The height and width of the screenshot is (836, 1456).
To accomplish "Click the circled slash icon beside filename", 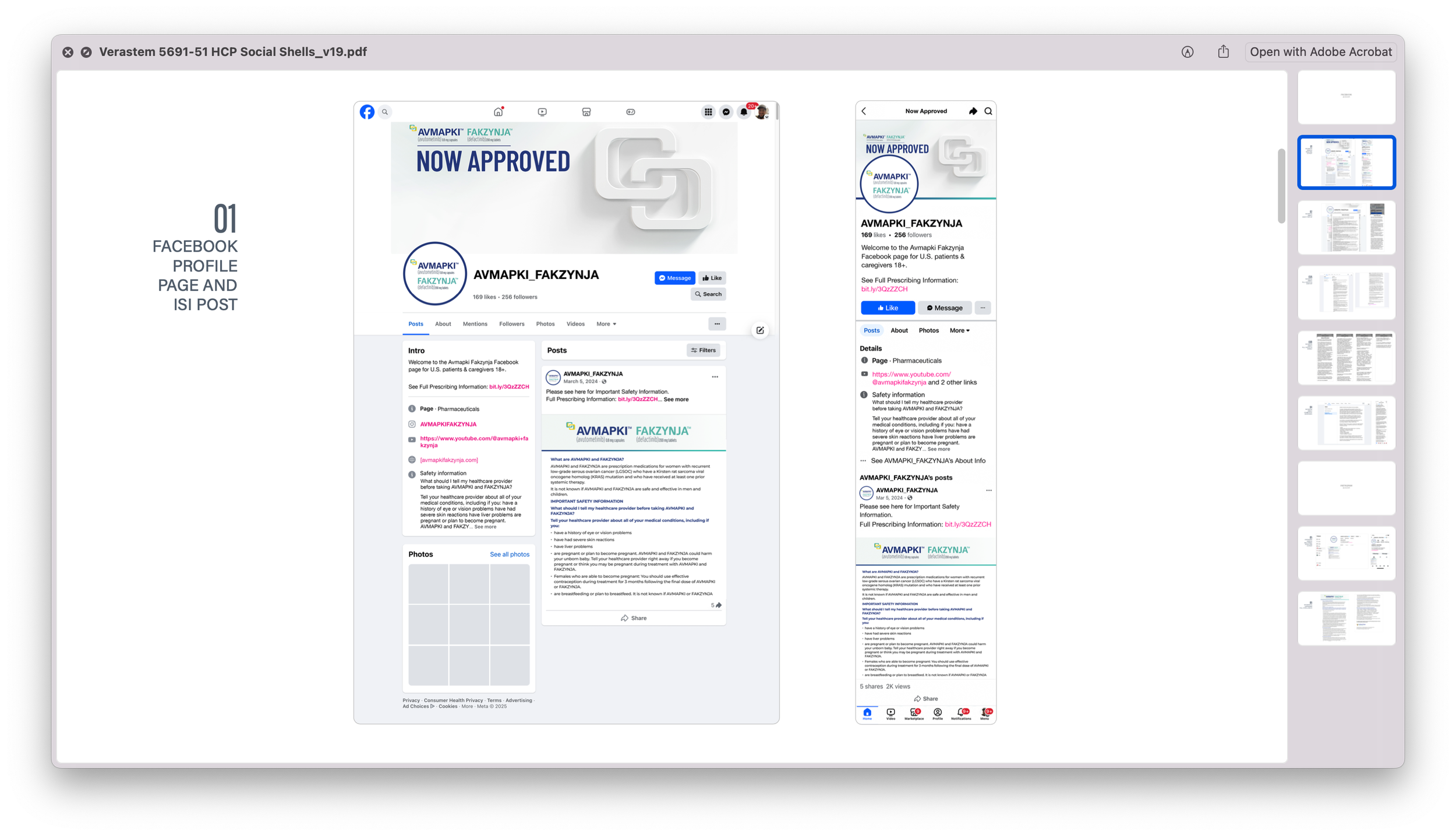I will (86, 52).
